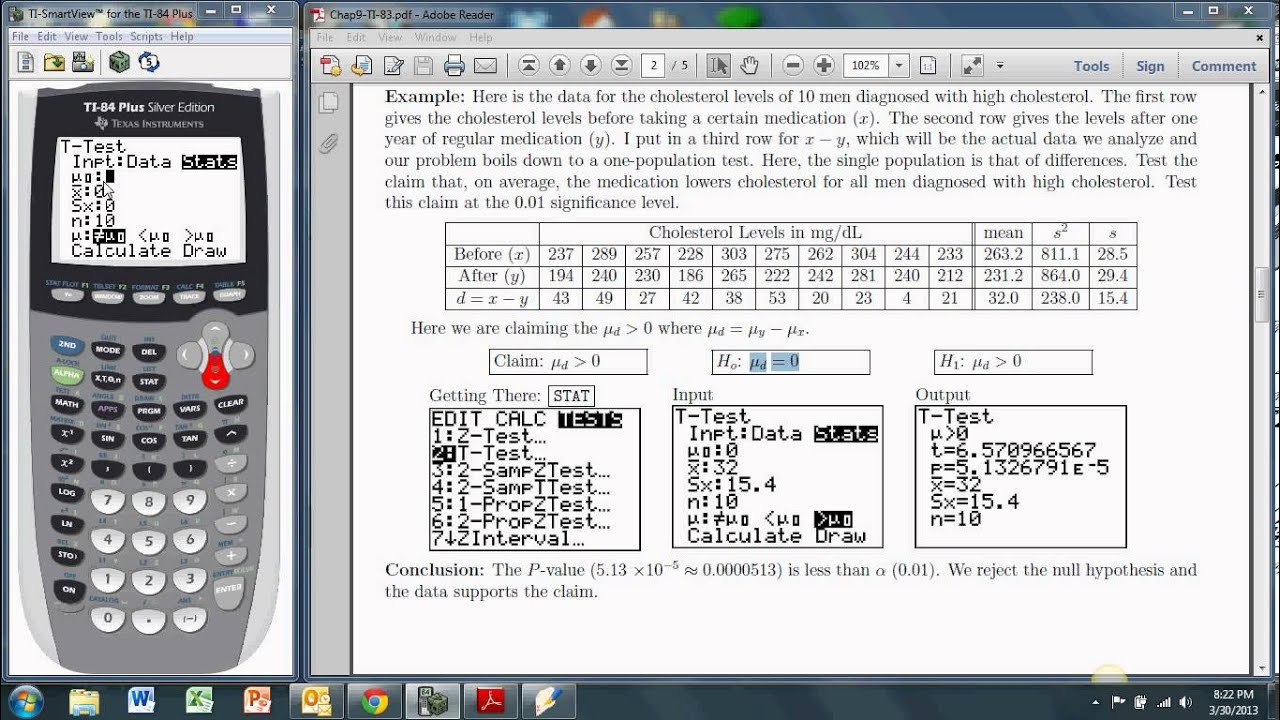Open Microsoft Word from the taskbar
The width and height of the screenshot is (1280, 720).
tap(140, 699)
